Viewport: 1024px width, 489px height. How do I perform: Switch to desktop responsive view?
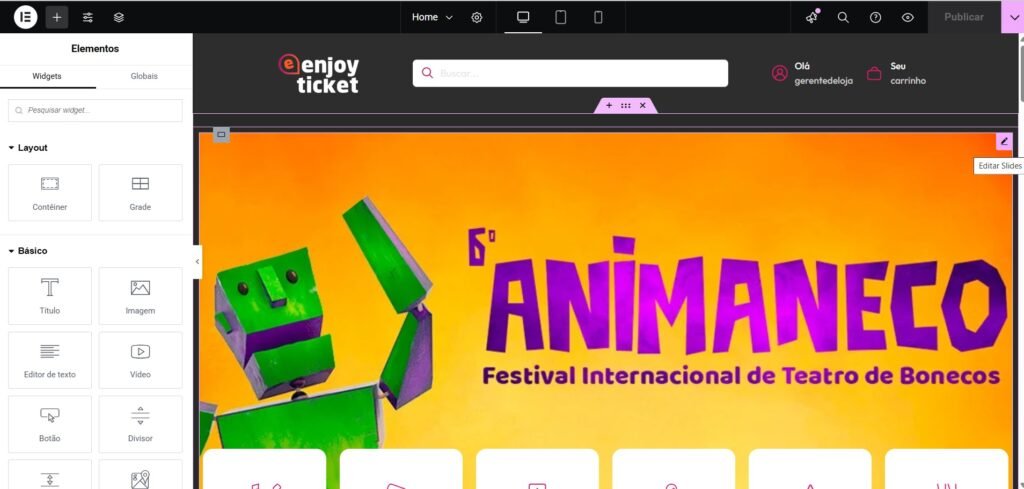tap(523, 18)
